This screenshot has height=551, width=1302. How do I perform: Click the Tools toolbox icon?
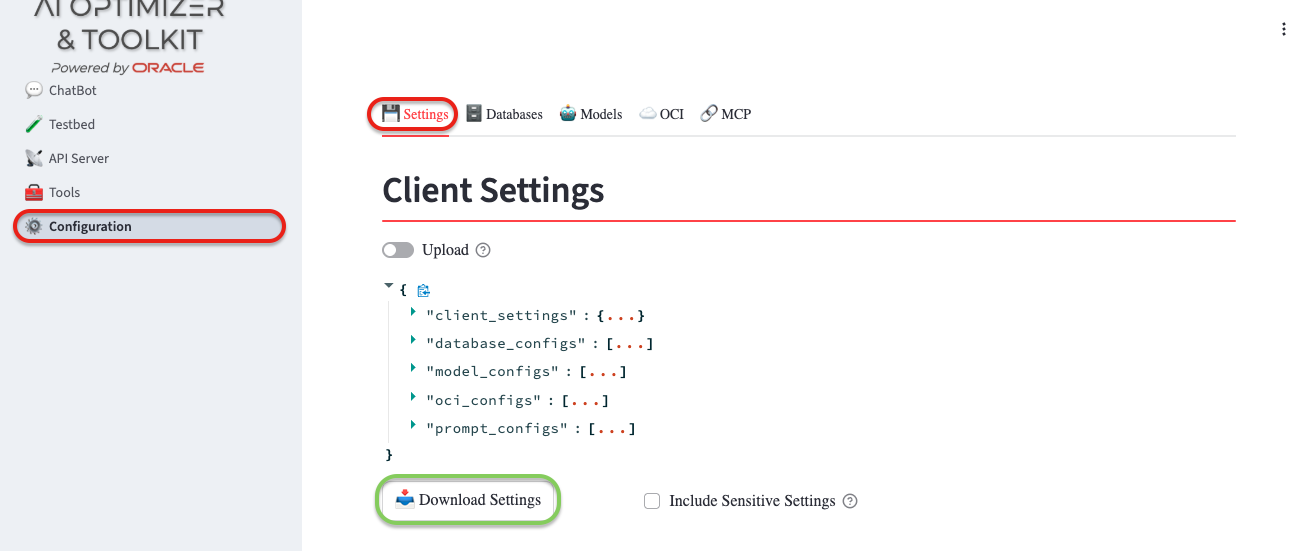point(33,192)
